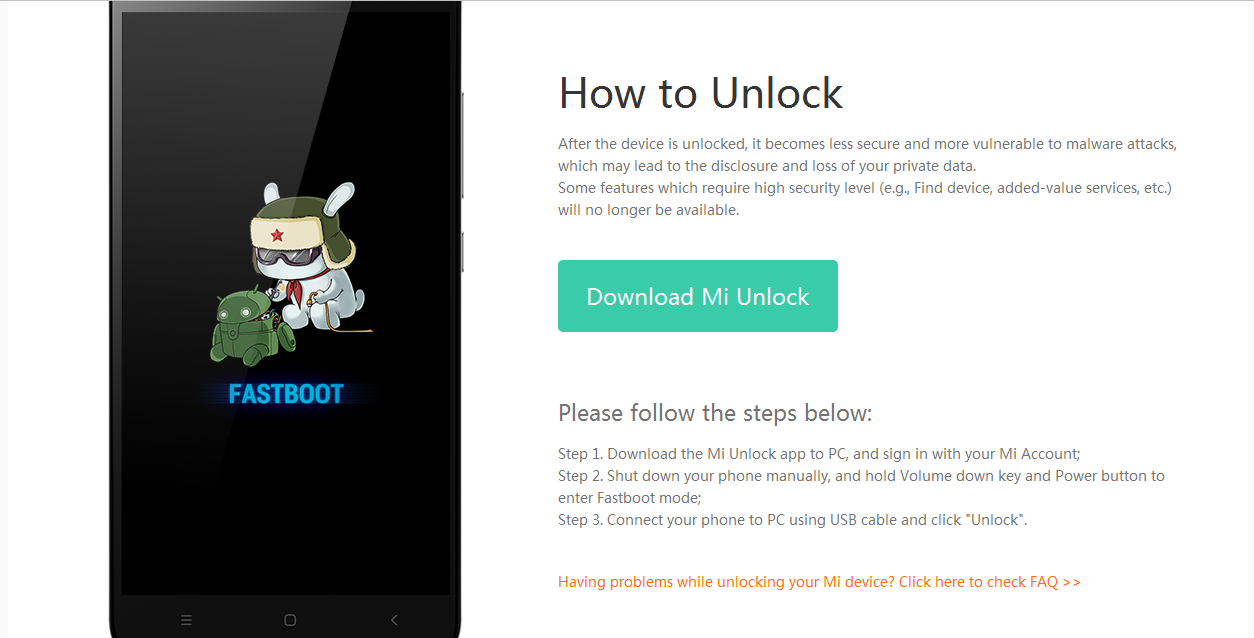This screenshot has width=1254, height=638.
Task: Open the unlocking problems FAQ link
Action: (x=819, y=582)
